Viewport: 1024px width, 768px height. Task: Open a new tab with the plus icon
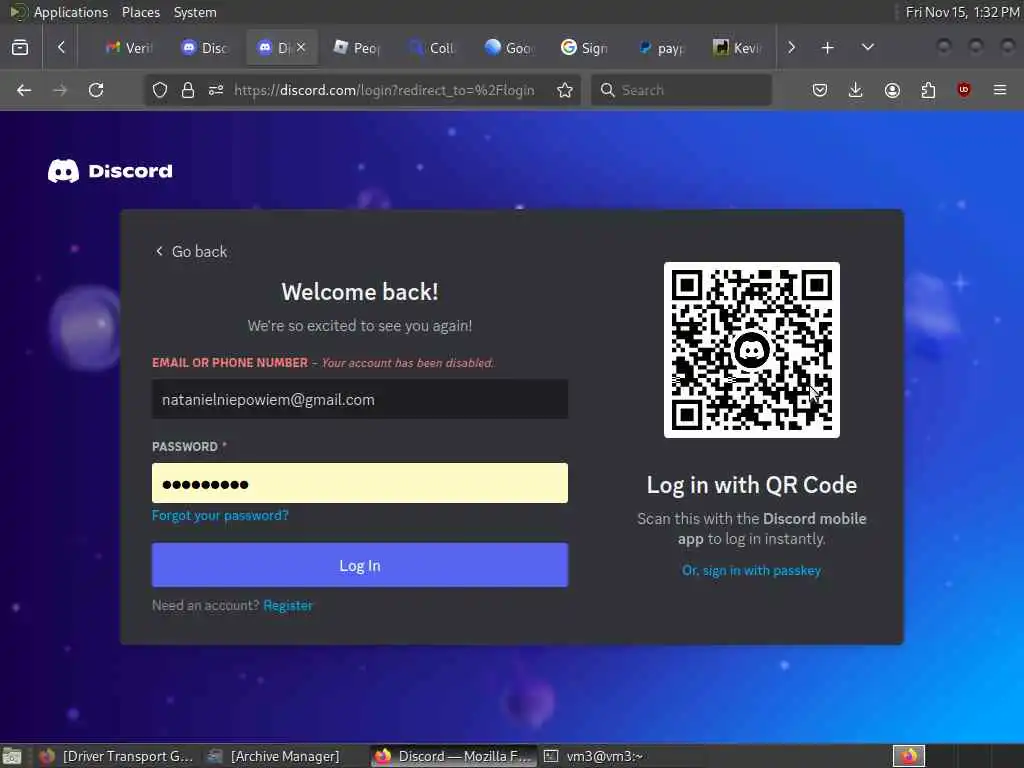[x=827, y=48]
